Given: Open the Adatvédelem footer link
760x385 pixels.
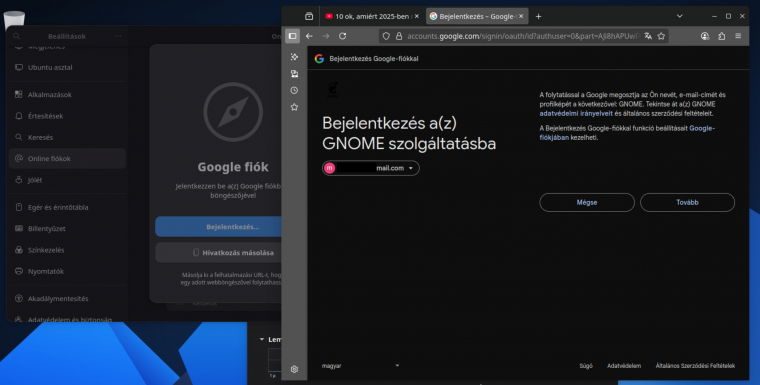Looking at the screenshot, I should pyautogui.click(x=624, y=366).
